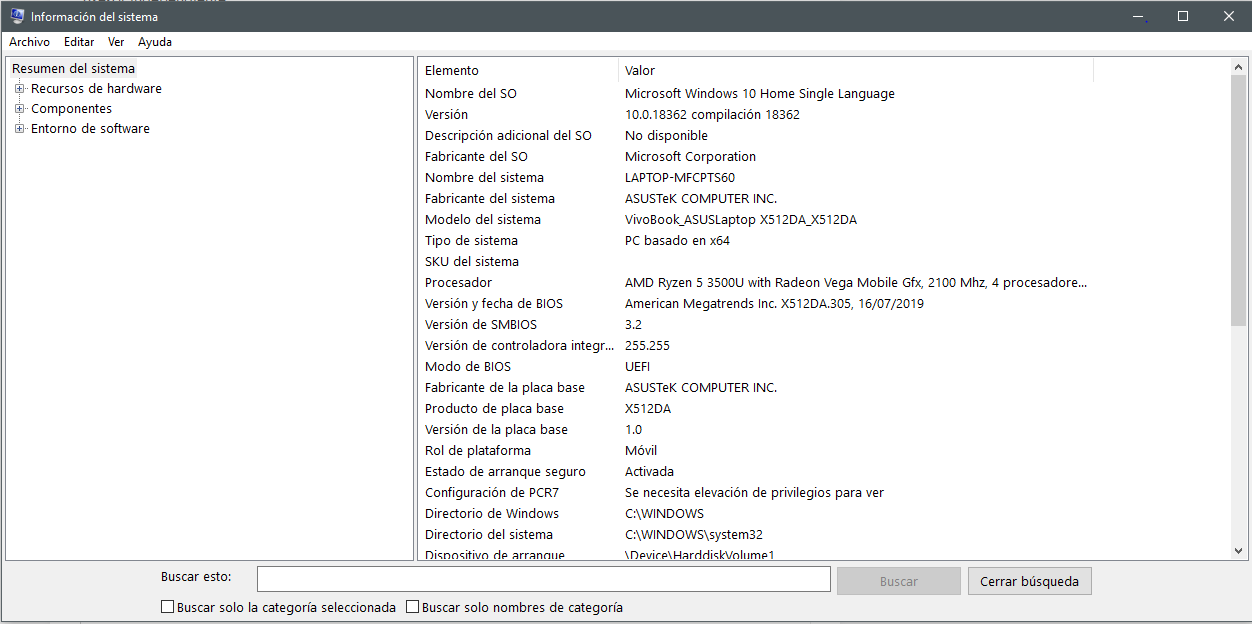The width and height of the screenshot is (1252, 624).
Task: Minimize the Información del sistema window
Action: point(1137,16)
